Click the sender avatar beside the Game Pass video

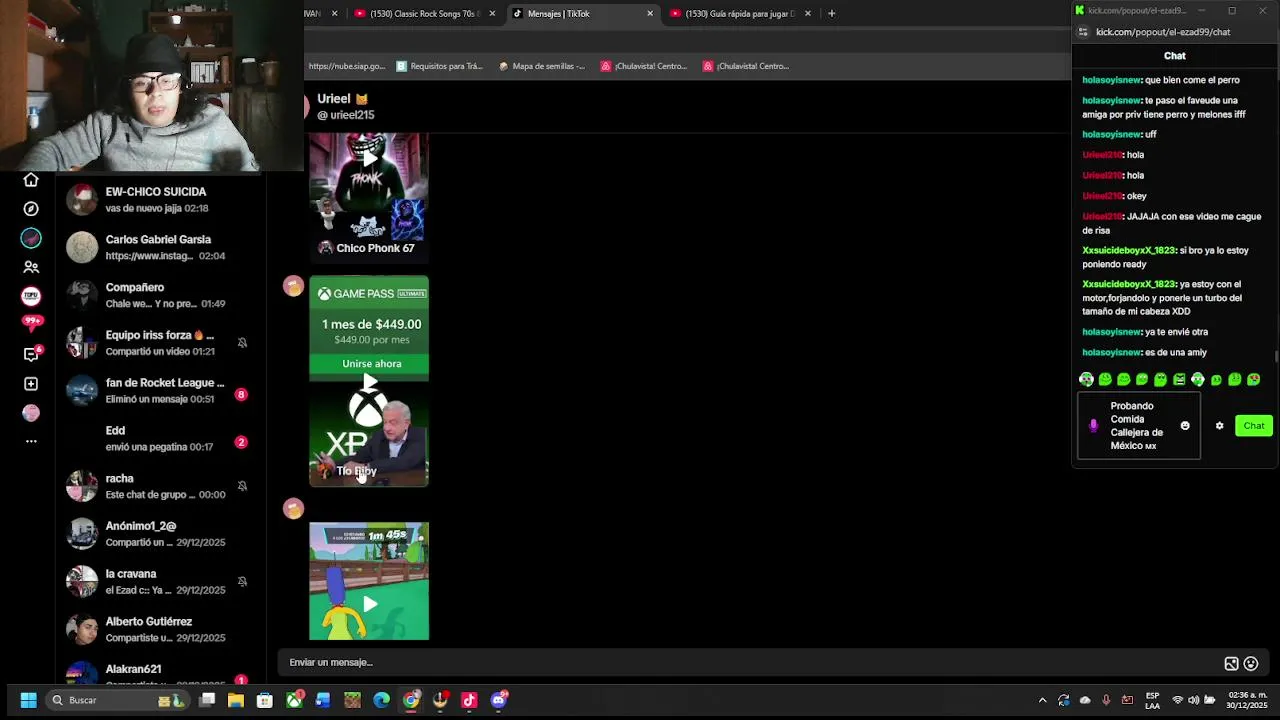point(293,287)
